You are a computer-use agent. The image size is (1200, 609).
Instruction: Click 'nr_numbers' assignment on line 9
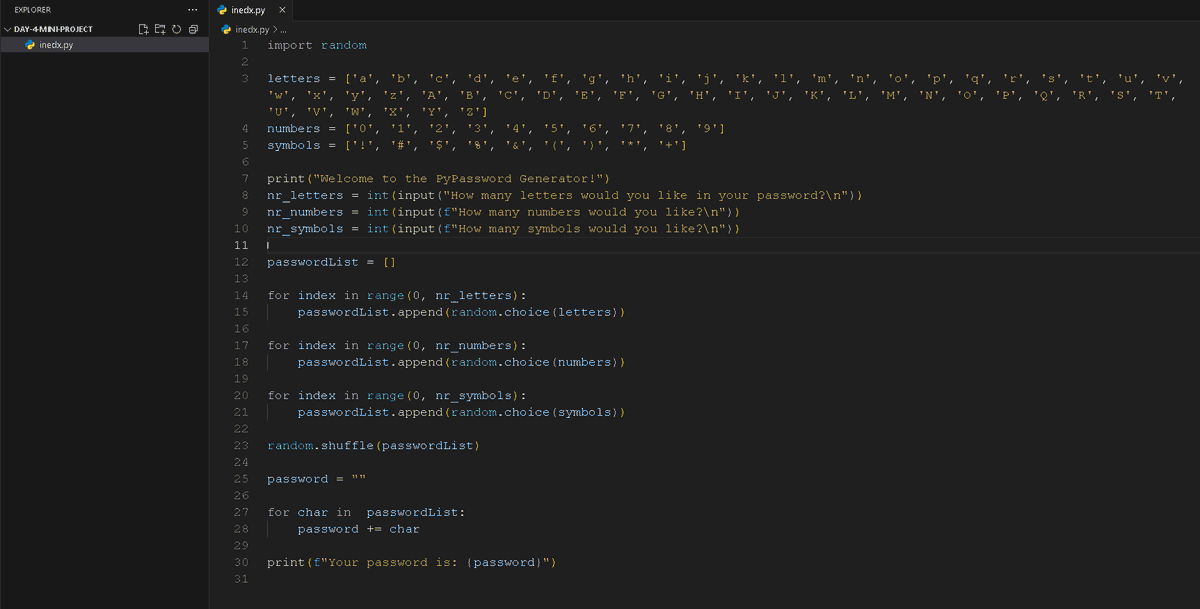pos(504,212)
